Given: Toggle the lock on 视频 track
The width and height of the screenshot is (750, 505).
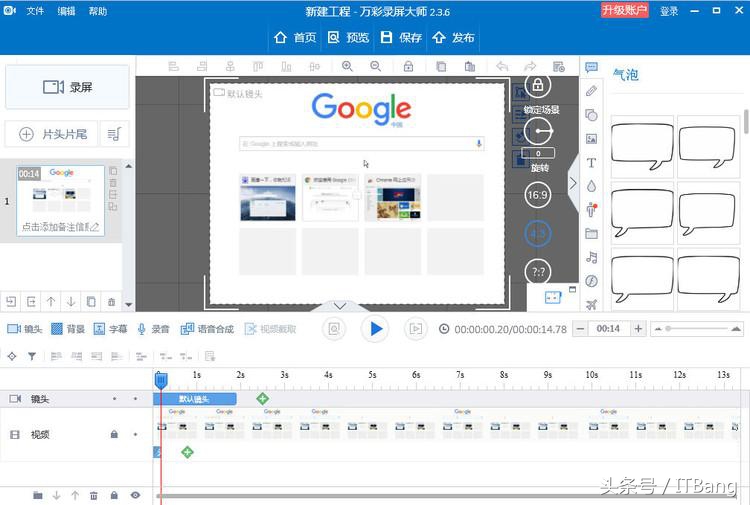Looking at the screenshot, I should tap(114, 434).
